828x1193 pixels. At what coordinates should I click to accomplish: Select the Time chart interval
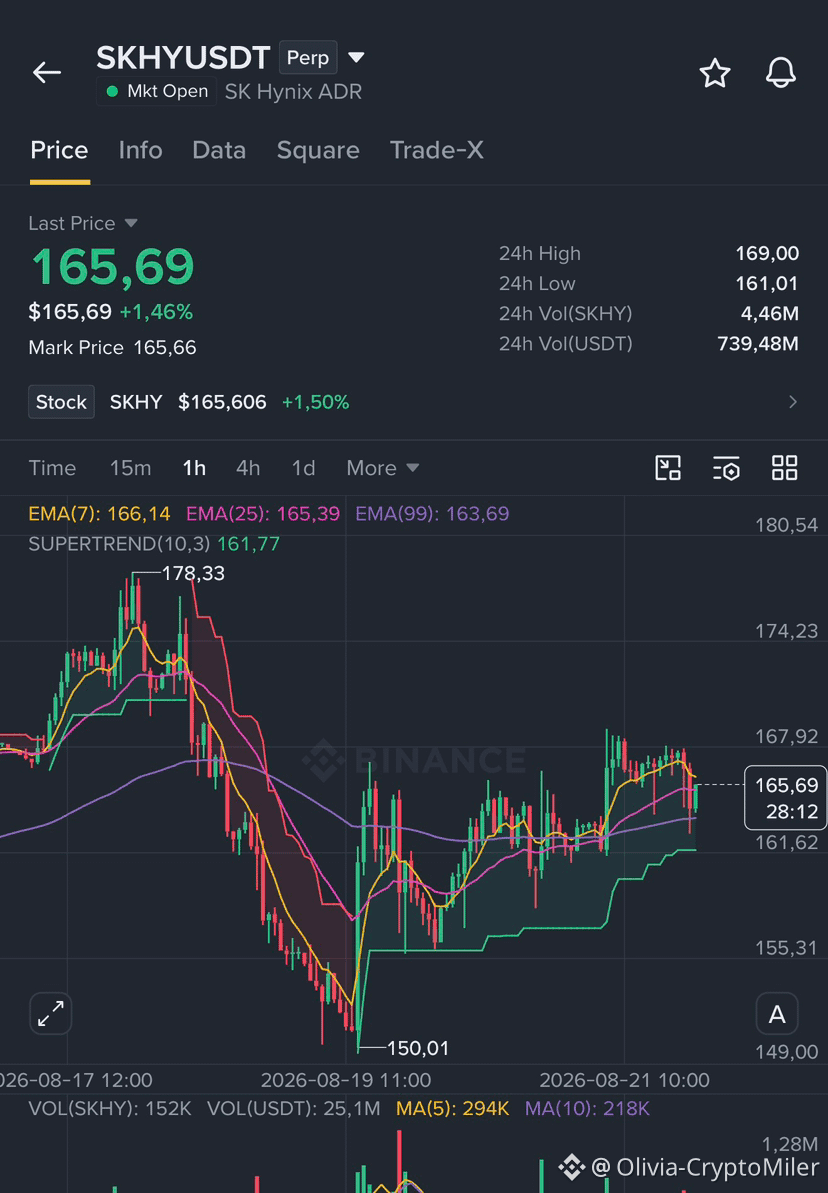point(53,468)
